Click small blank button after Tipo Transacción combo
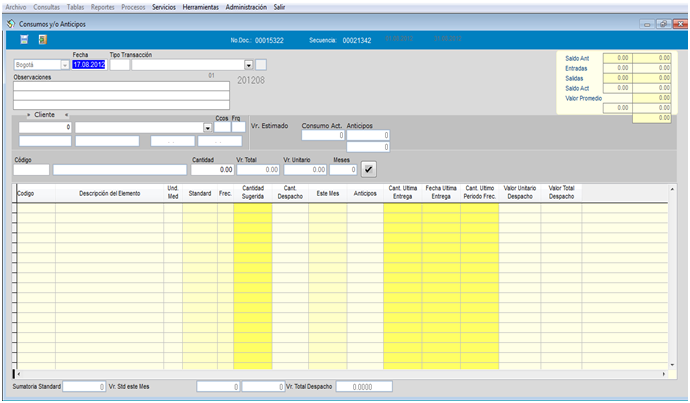 click(x=261, y=65)
